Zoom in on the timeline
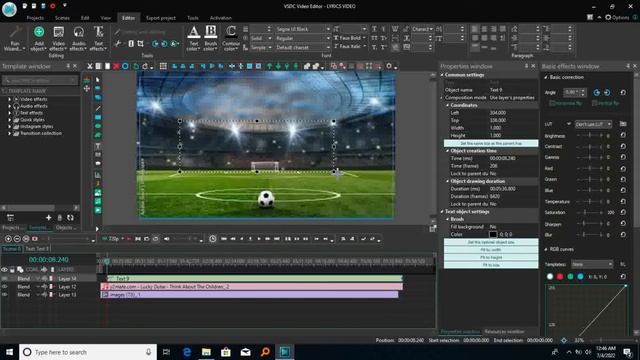This screenshot has width=640, height=360. [x=8, y=239]
